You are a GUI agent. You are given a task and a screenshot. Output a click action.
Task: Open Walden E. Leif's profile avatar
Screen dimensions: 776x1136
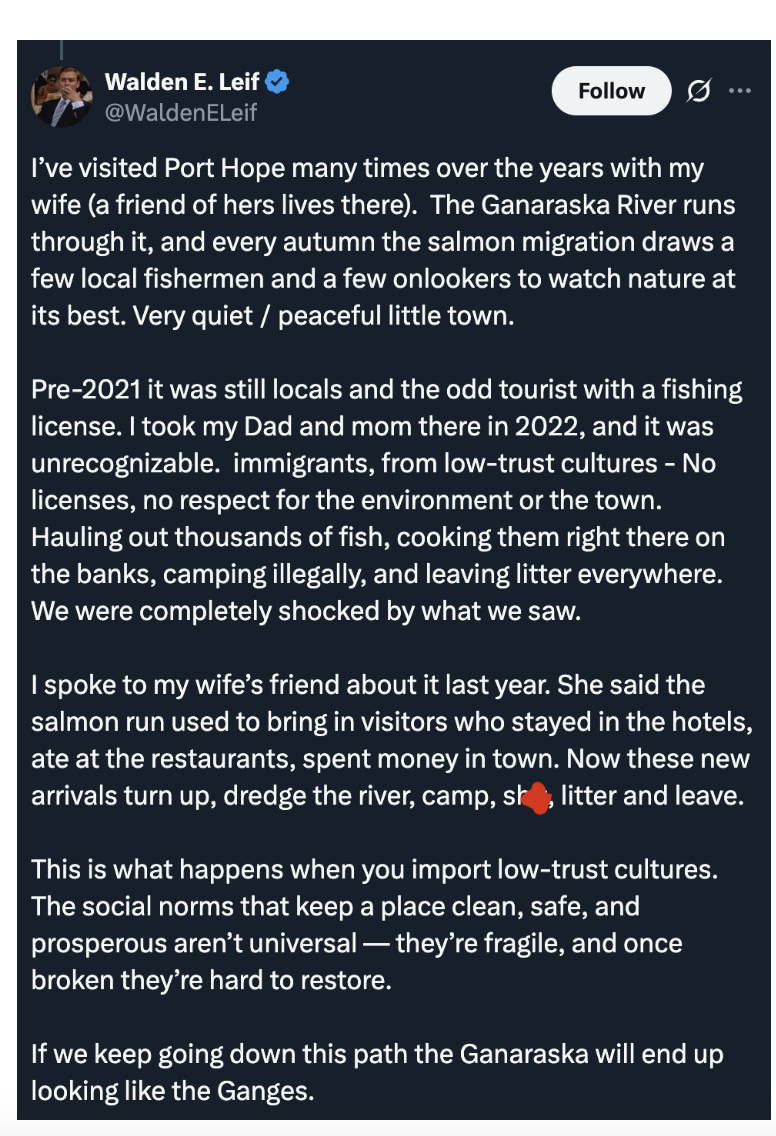point(62,96)
